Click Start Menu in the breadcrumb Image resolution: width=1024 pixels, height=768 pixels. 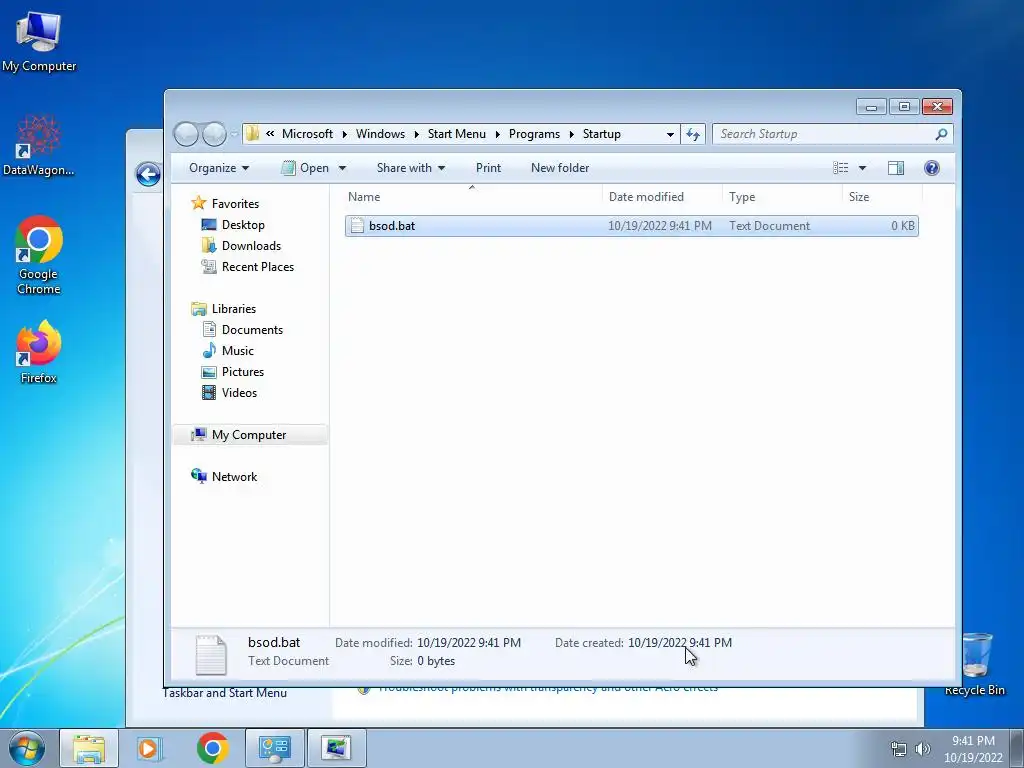click(x=456, y=134)
